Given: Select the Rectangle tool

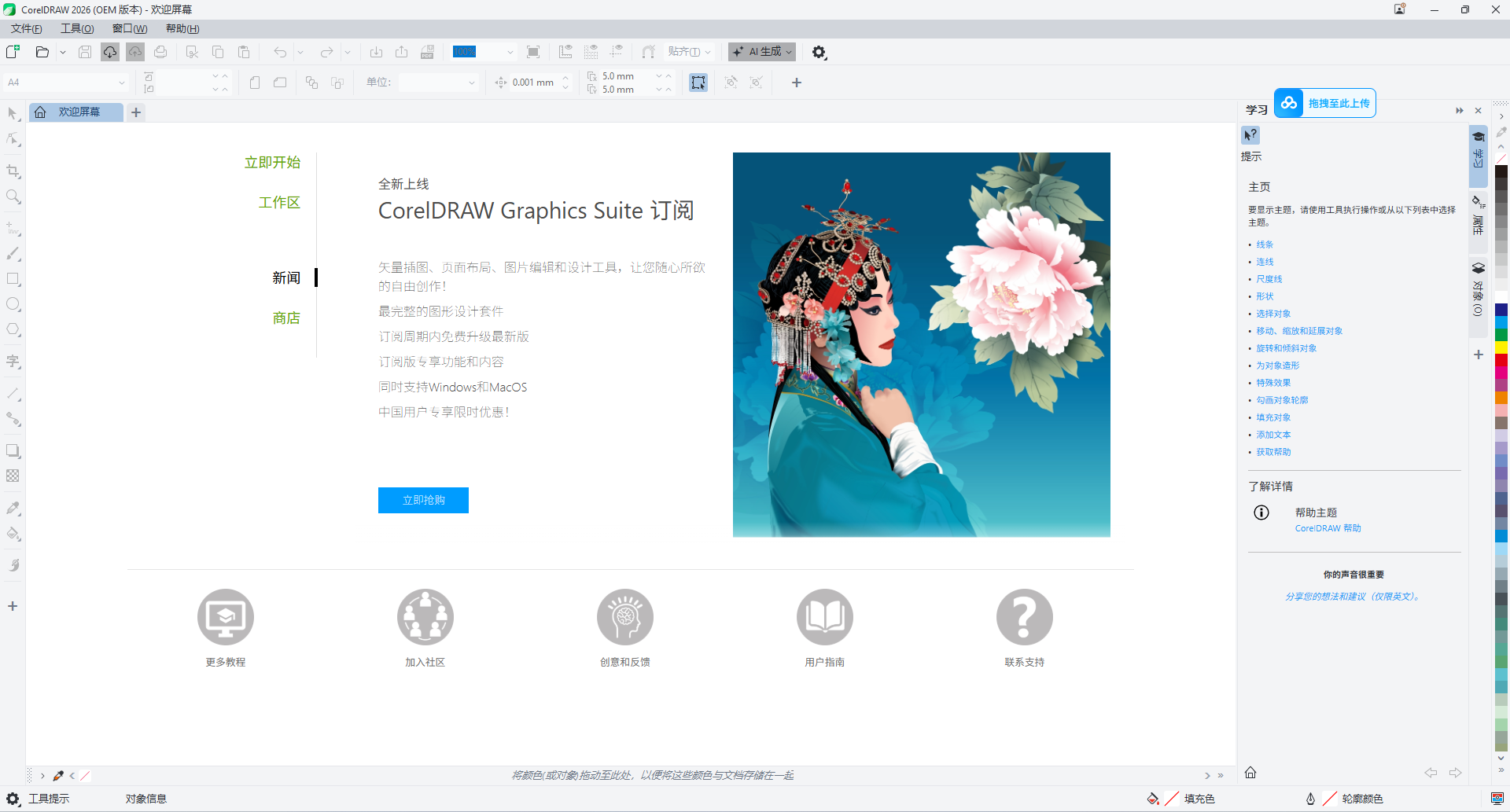Looking at the screenshot, I should [x=13, y=279].
